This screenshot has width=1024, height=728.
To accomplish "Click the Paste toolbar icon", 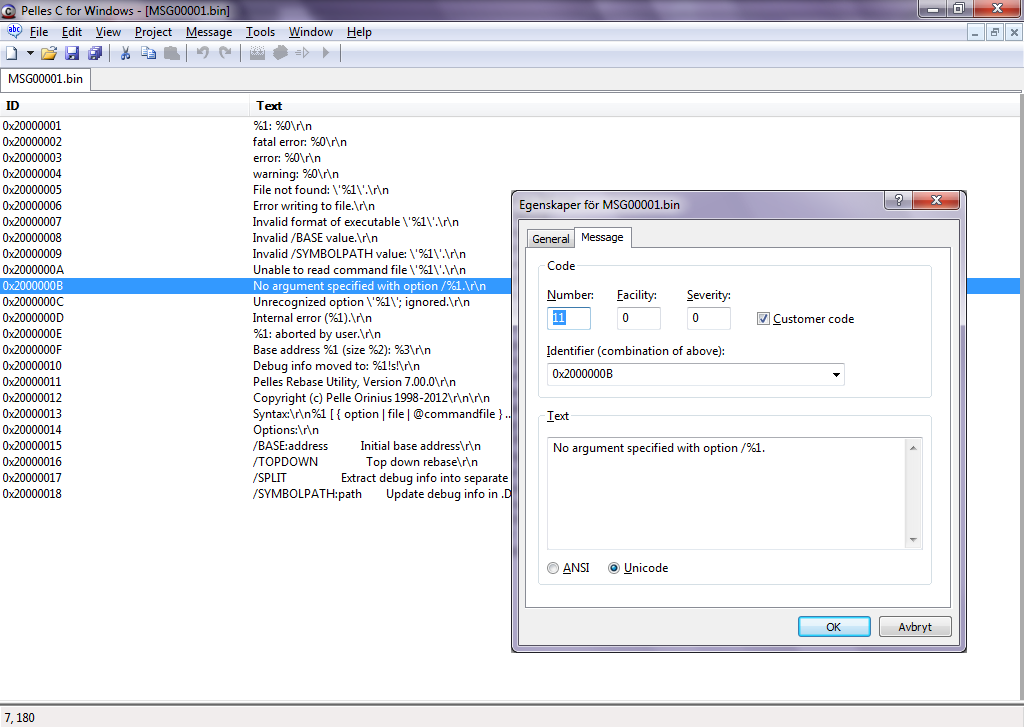I will point(172,54).
